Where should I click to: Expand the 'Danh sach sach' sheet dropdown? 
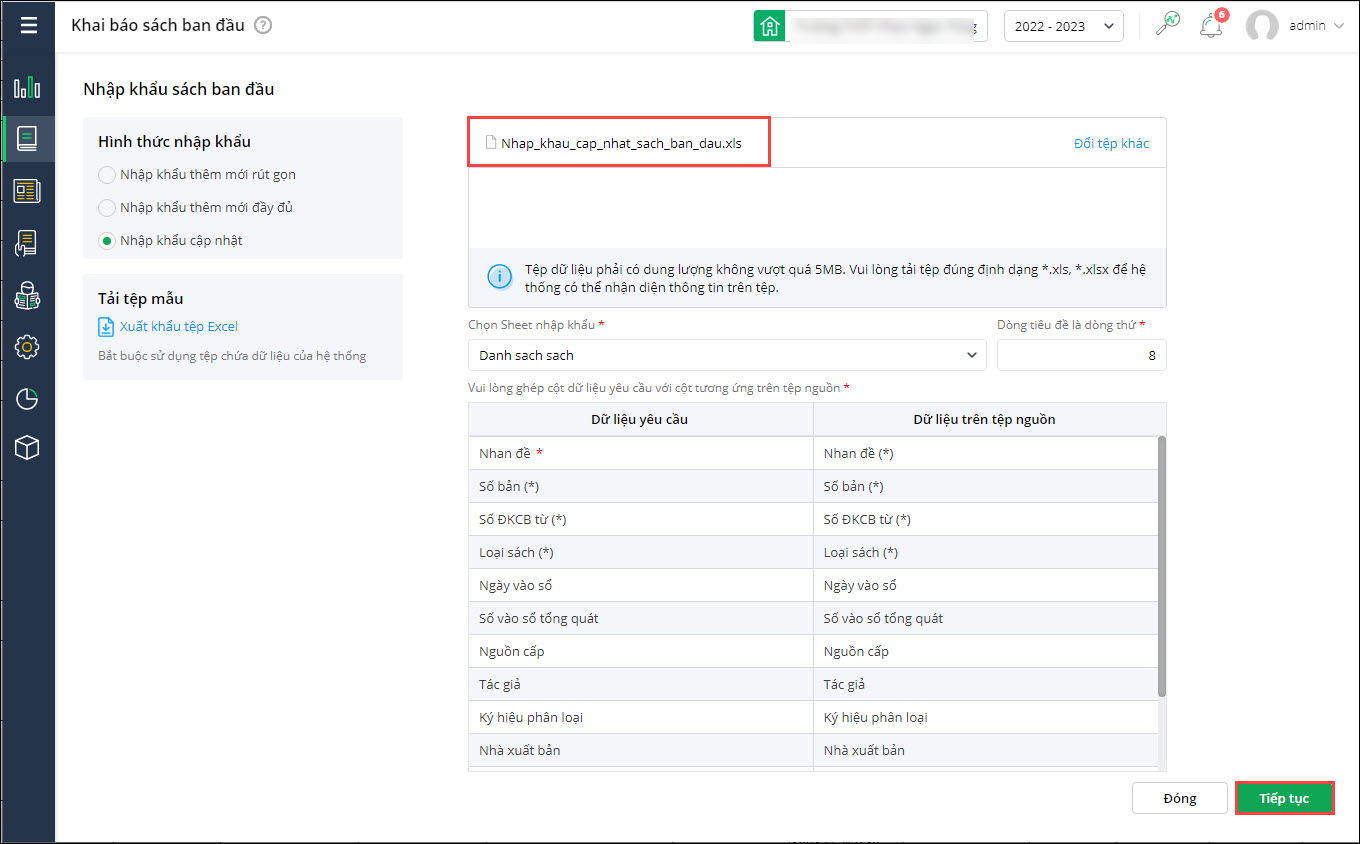[x=727, y=355]
